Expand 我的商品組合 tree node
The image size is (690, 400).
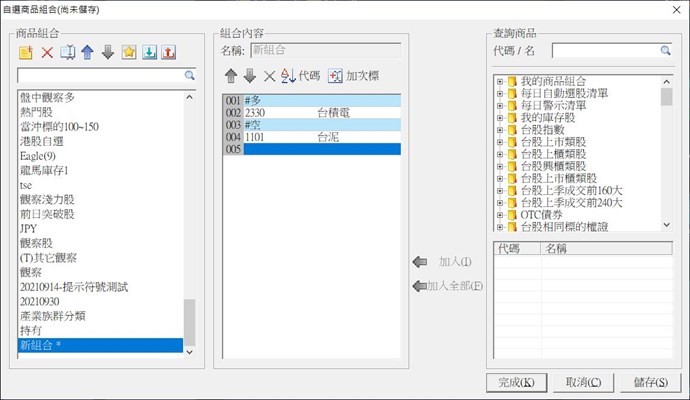(x=500, y=80)
